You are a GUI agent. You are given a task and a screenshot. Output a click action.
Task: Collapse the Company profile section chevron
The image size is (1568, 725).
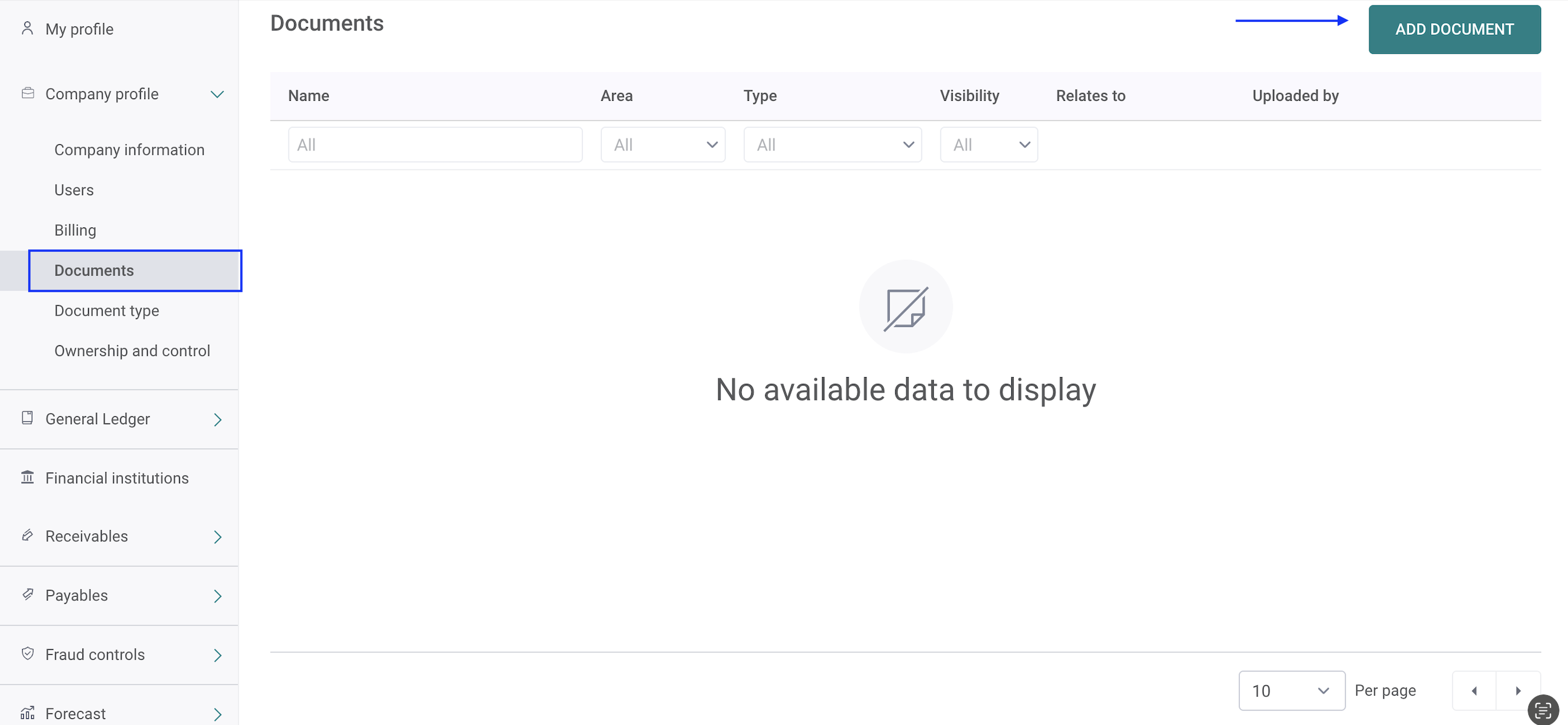(x=217, y=94)
